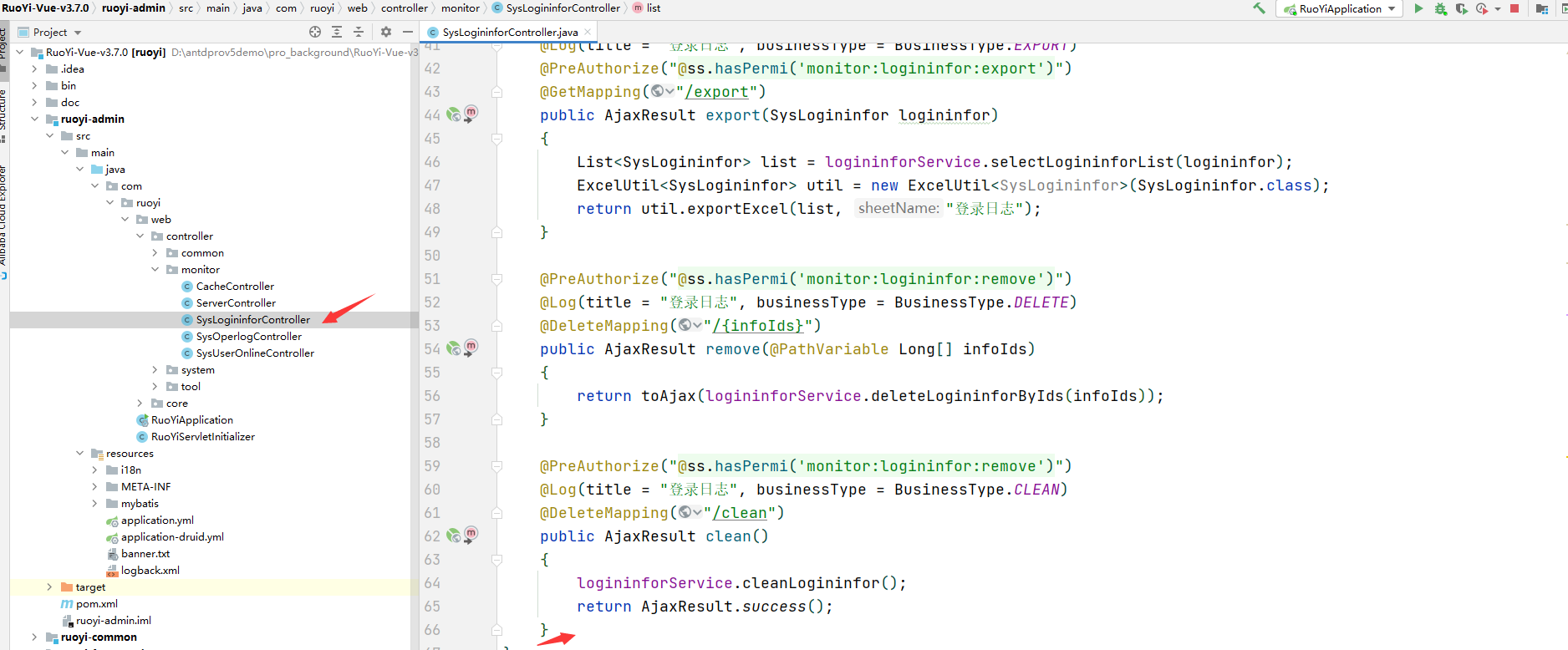Collapse the RuoYi-Vue-v3.7.0 root node

[20, 52]
